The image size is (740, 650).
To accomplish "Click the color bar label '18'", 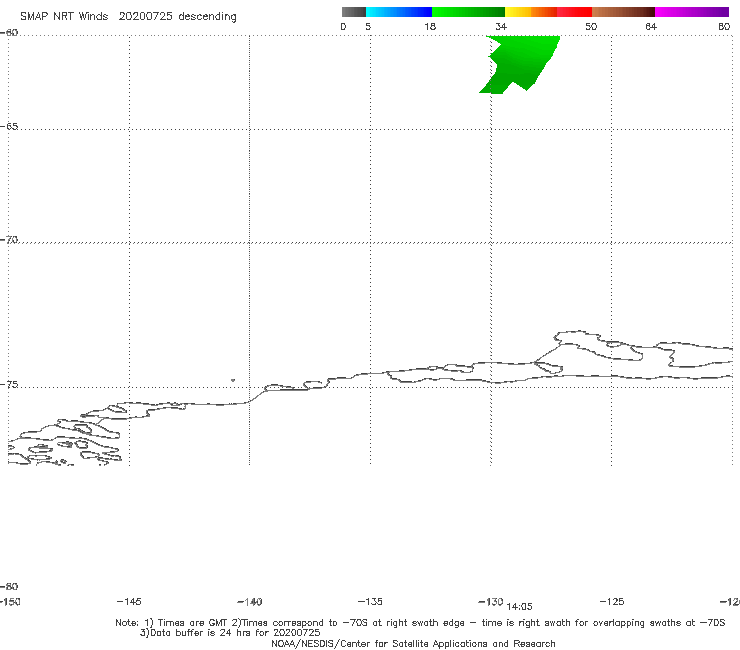I will pyautogui.click(x=429, y=26).
